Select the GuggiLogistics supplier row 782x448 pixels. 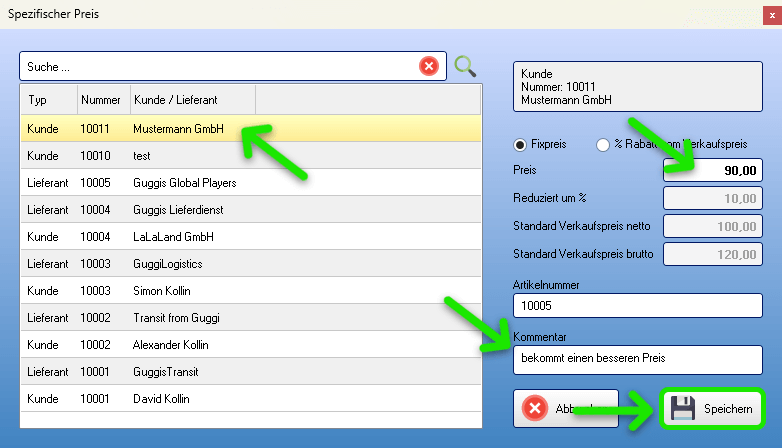[167, 264]
